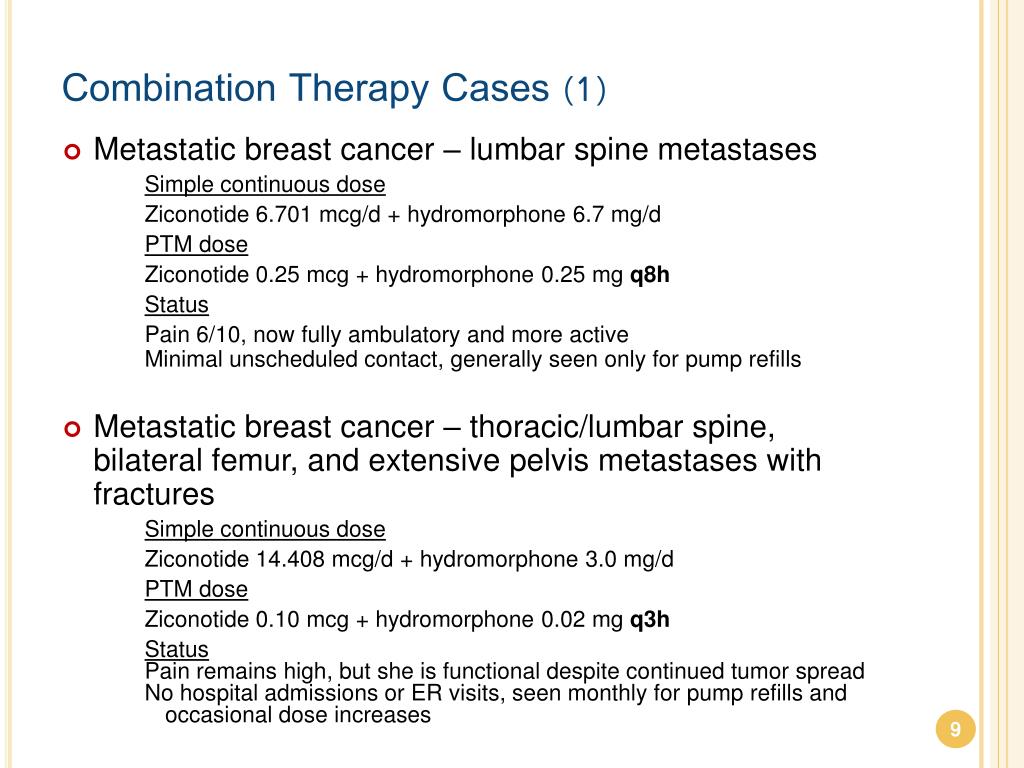
Task: Click the second case's "PTM dose" heading
Action: click(196, 590)
